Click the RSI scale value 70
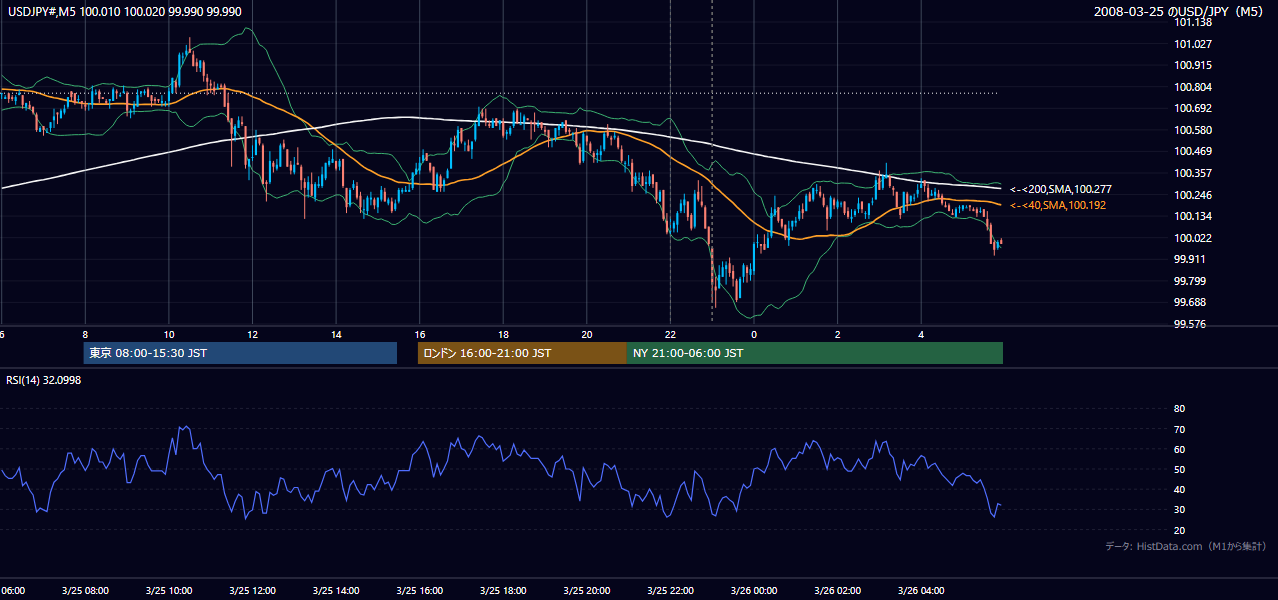 (x=1179, y=429)
